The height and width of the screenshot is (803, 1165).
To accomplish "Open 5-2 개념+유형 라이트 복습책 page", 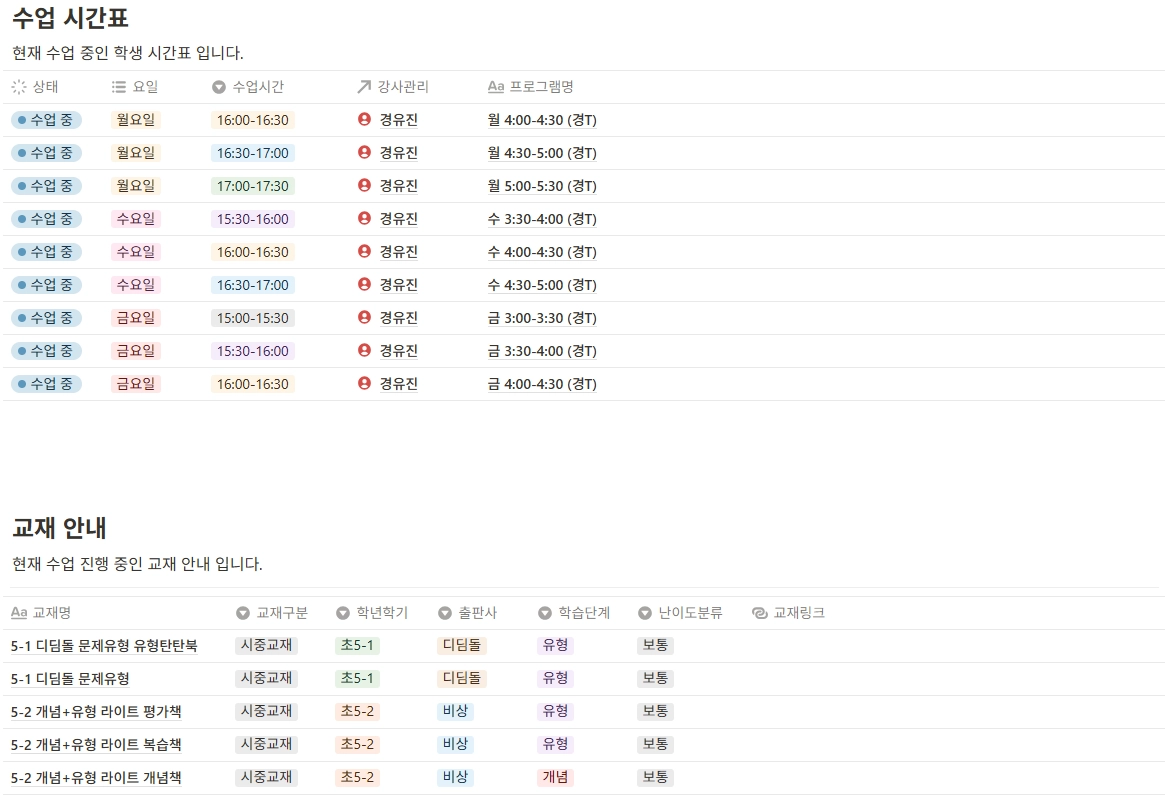I will pyautogui.click(x=96, y=744).
